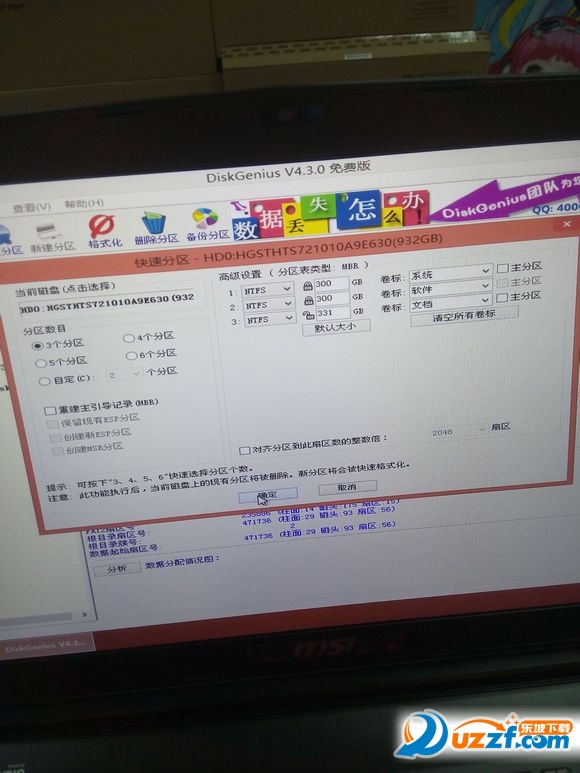The image size is (580, 773).
Task: Click the DiskGenius团队 promotional banner
Action: (505, 200)
